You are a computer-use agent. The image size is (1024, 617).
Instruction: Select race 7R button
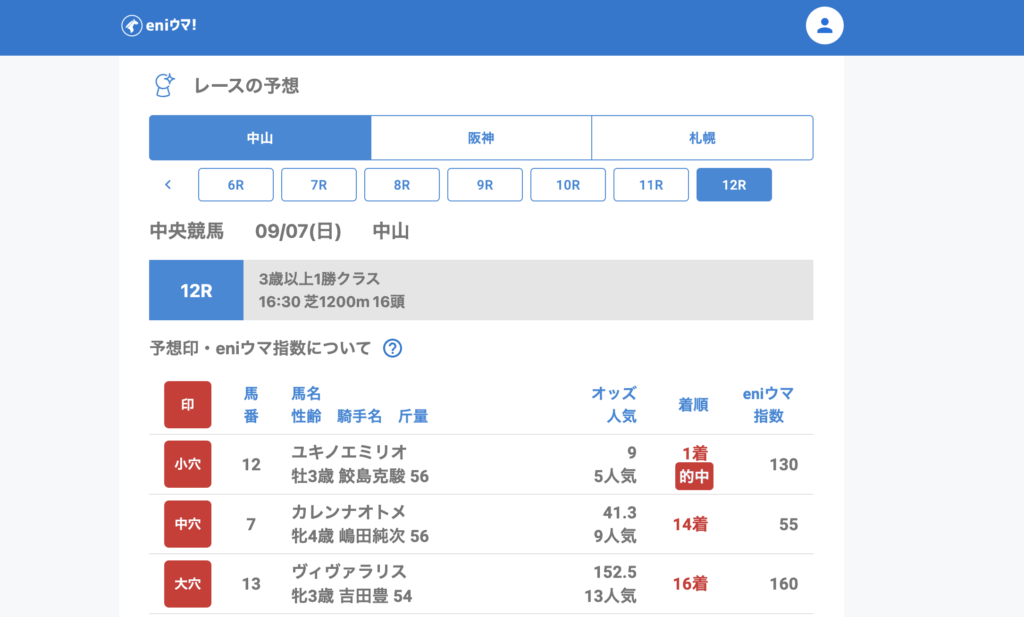(x=319, y=185)
